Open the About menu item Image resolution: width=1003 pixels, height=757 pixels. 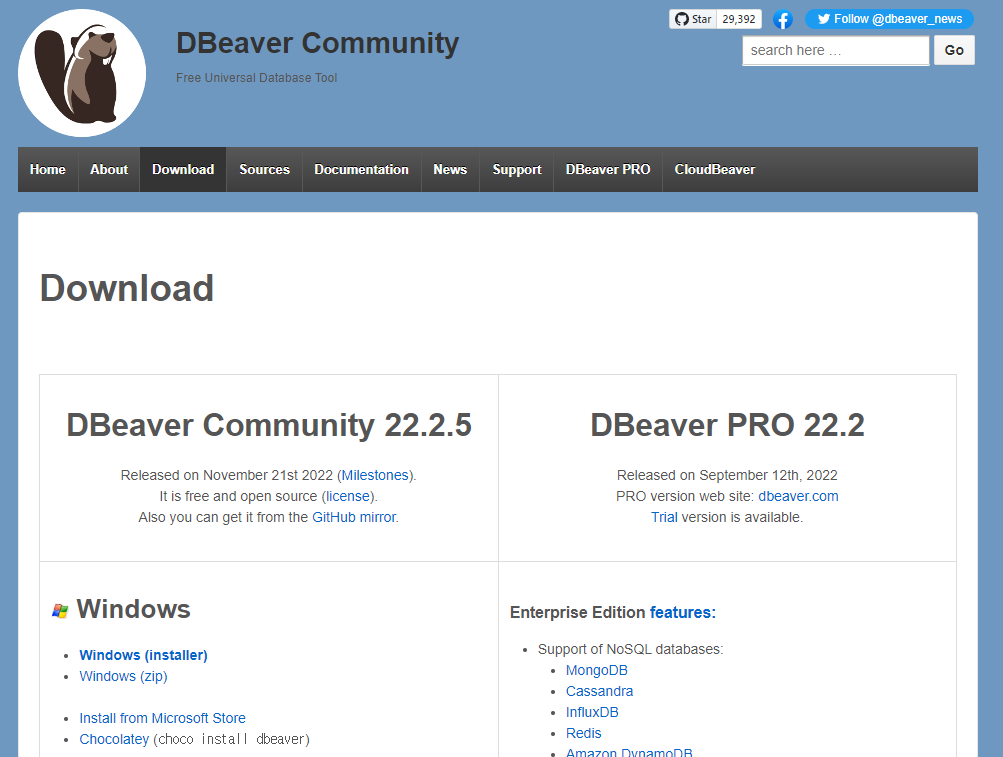(x=109, y=170)
